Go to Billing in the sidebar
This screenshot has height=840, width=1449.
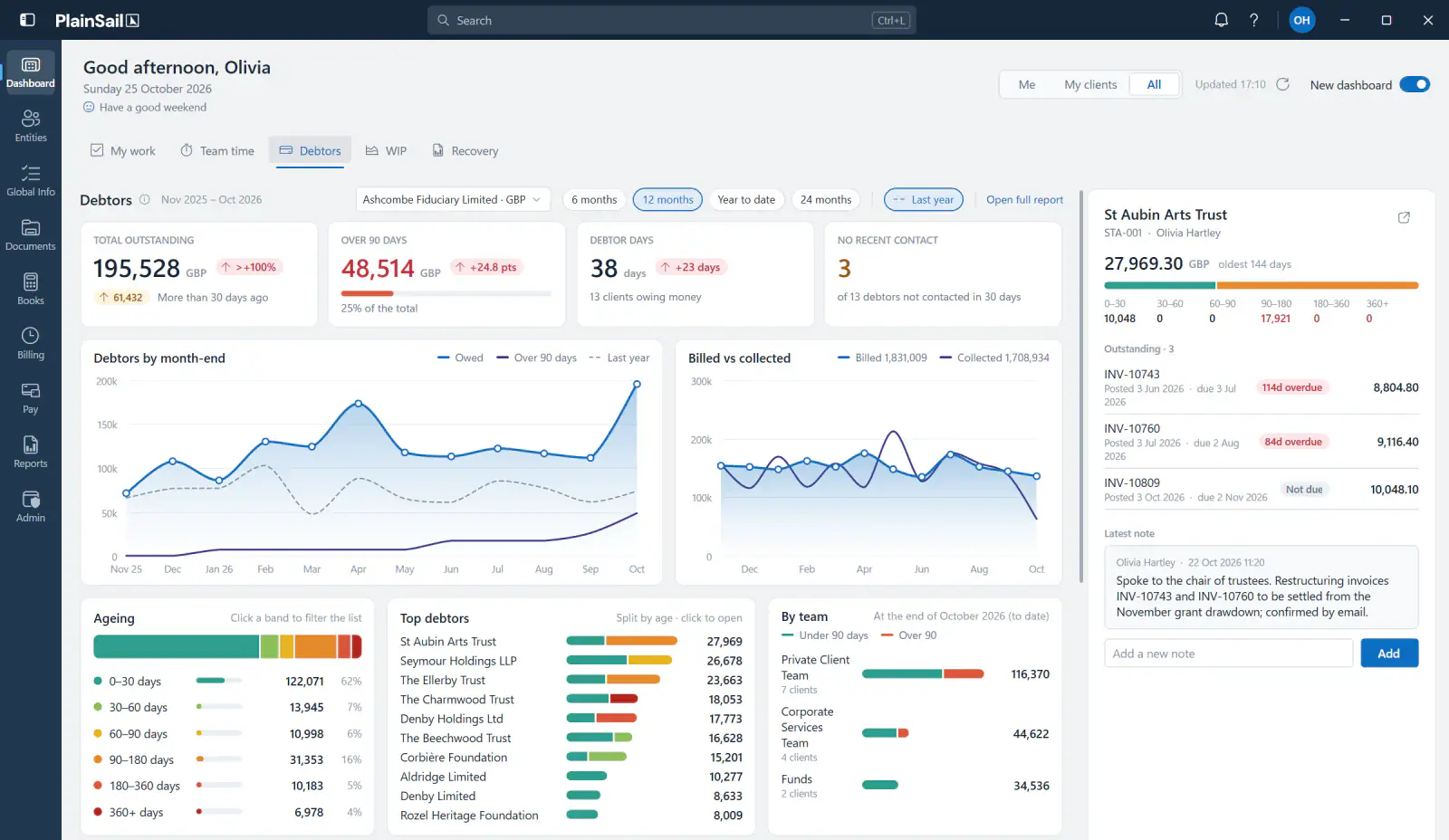[31, 343]
